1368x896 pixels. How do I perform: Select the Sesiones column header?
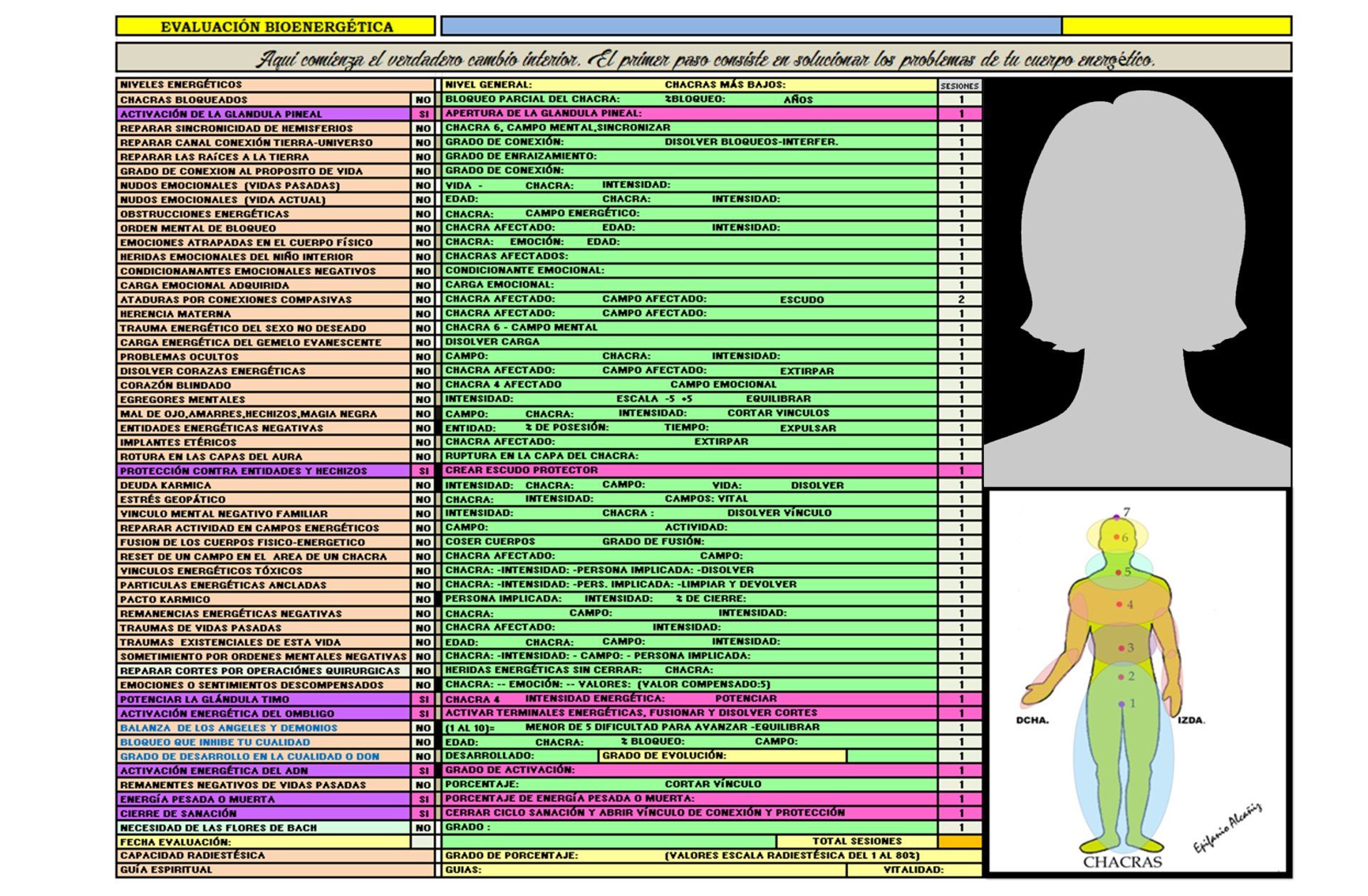959,85
